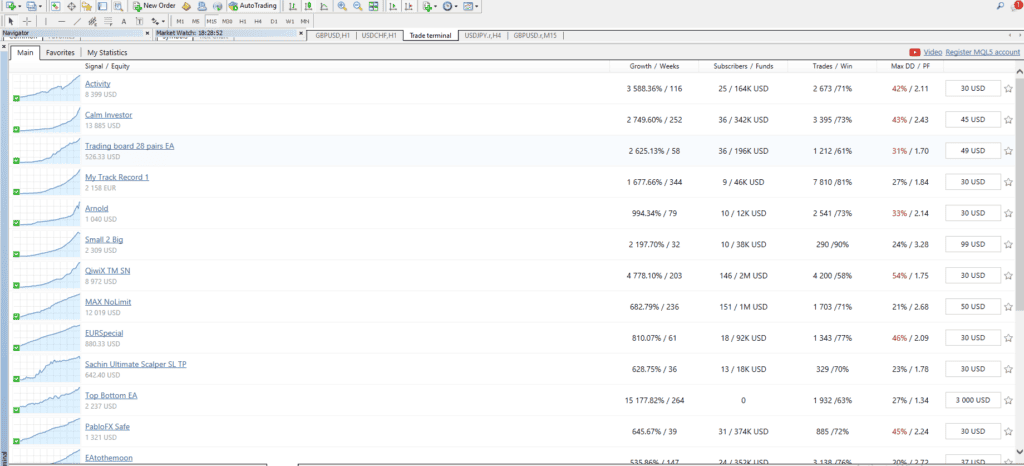The height and width of the screenshot is (466, 1024).
Task: Toggle chart auto scroll
Action: click(x=392, y=6)
